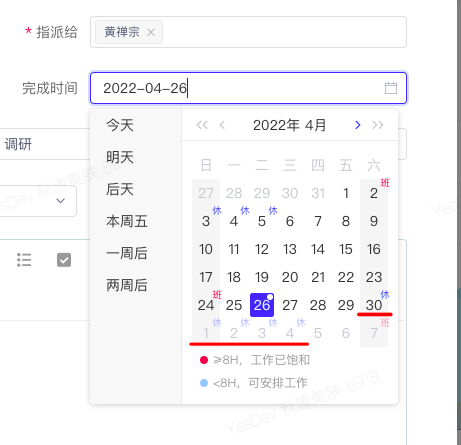Open the dropdown with the chevron arrow

60,201
